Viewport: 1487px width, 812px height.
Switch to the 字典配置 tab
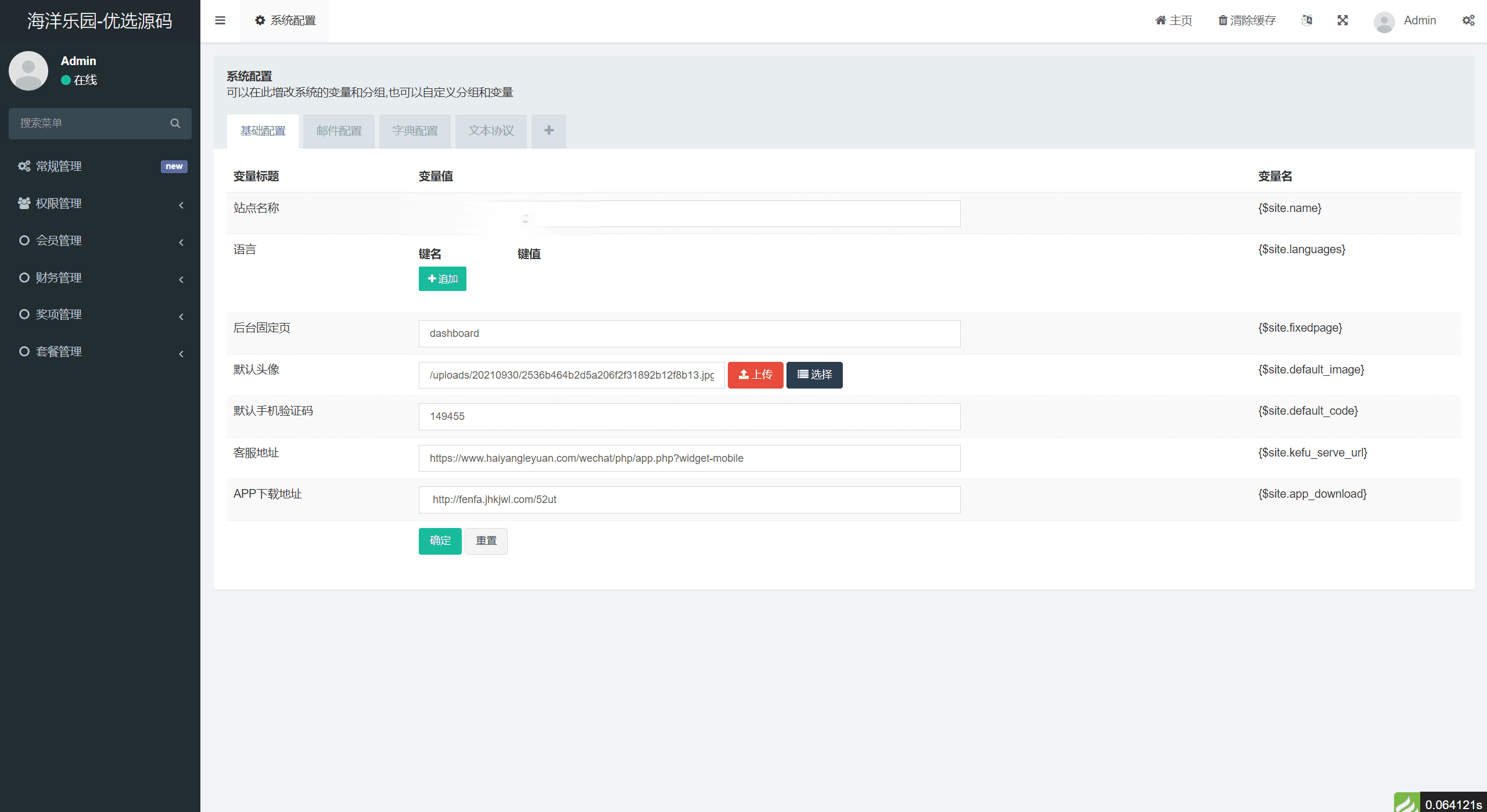click(415, 131)
